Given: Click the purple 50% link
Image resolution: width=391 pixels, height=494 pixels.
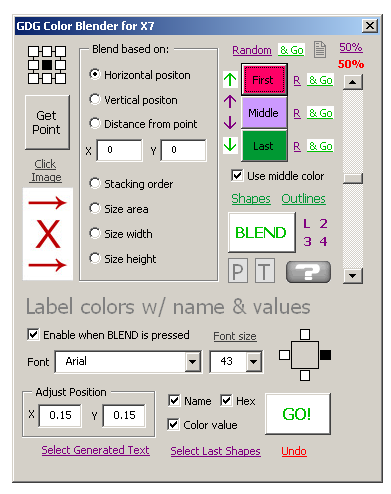Looking at the screenshot, I should (x=351, y=47).
